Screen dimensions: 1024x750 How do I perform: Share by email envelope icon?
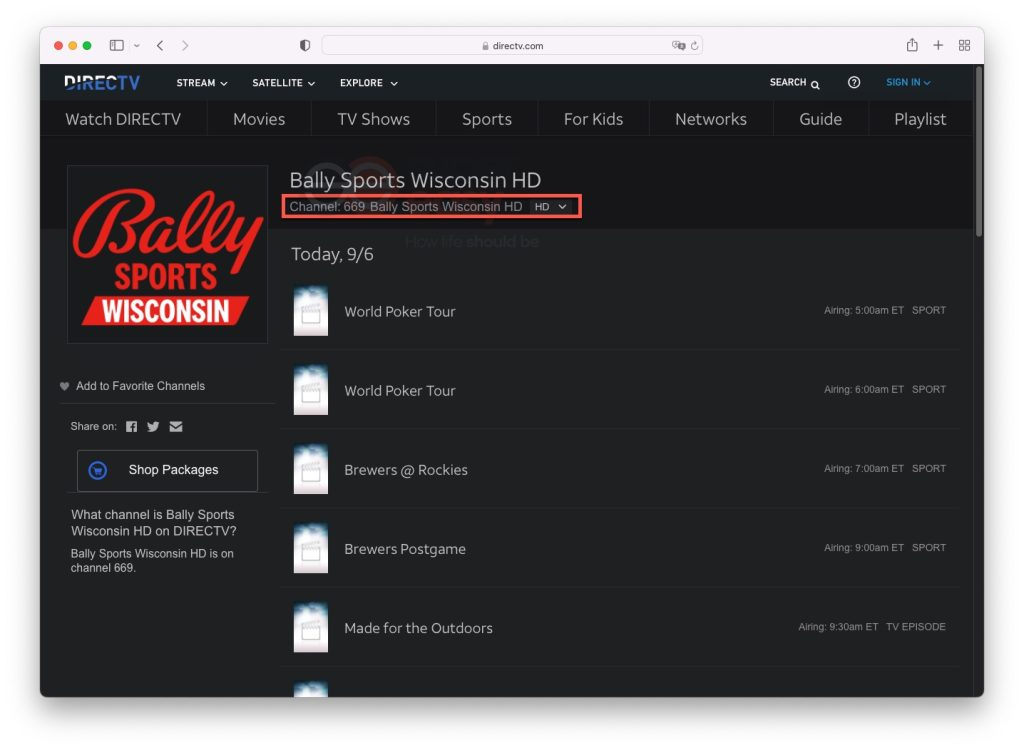[x=176, y=427]
